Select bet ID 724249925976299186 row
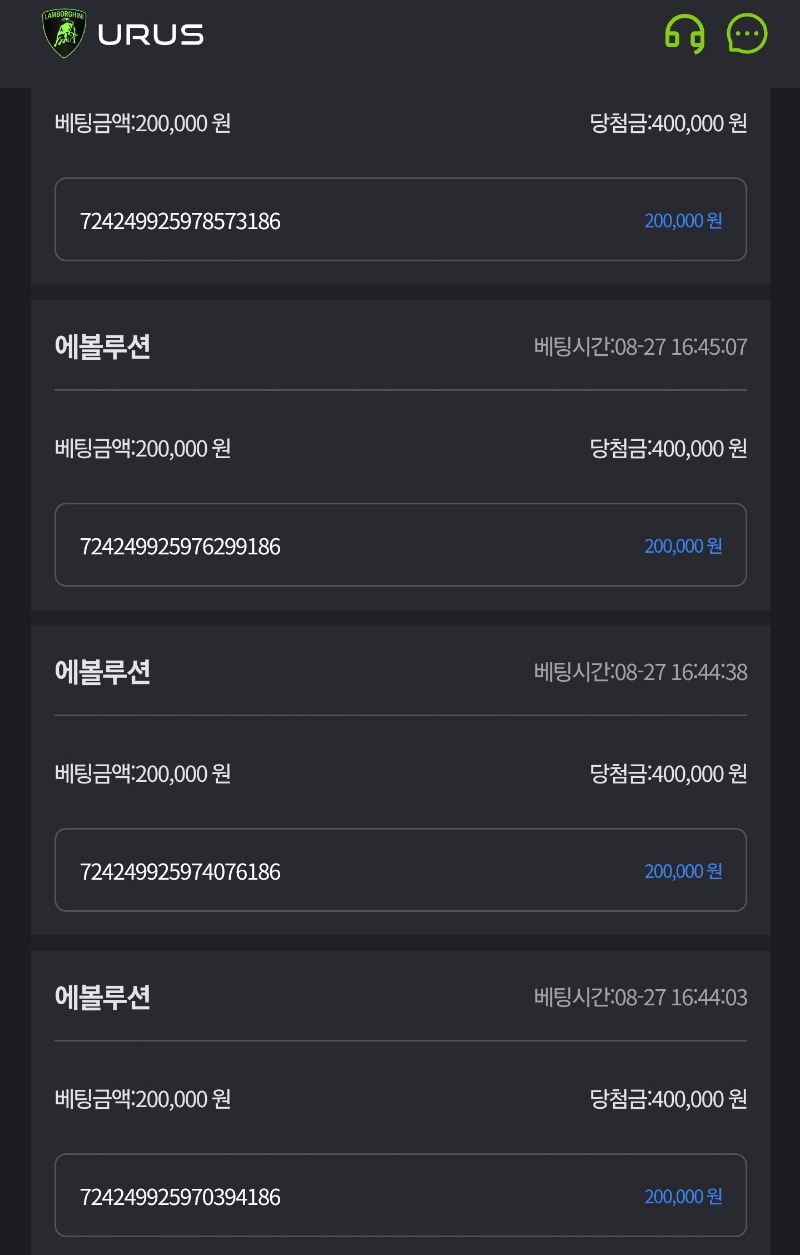The width and height of the screenshot is (800, 1255). [x=400, y=545]
